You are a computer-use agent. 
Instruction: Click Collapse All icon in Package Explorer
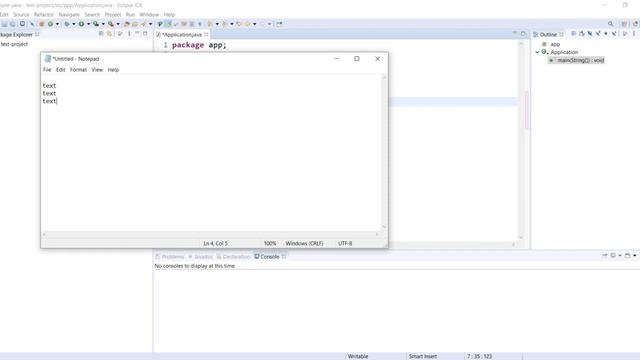[x=101, y=34]
